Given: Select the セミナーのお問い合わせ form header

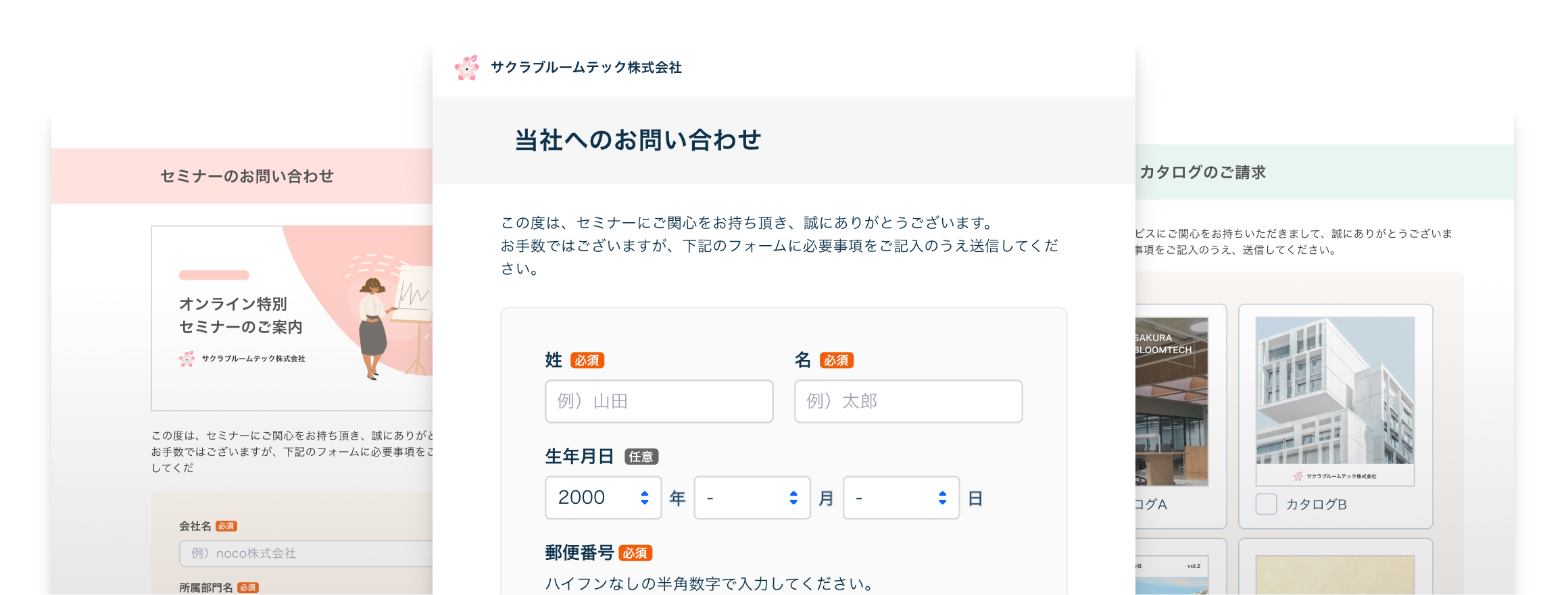Looking at the screenshot, I should pos(247,176).
